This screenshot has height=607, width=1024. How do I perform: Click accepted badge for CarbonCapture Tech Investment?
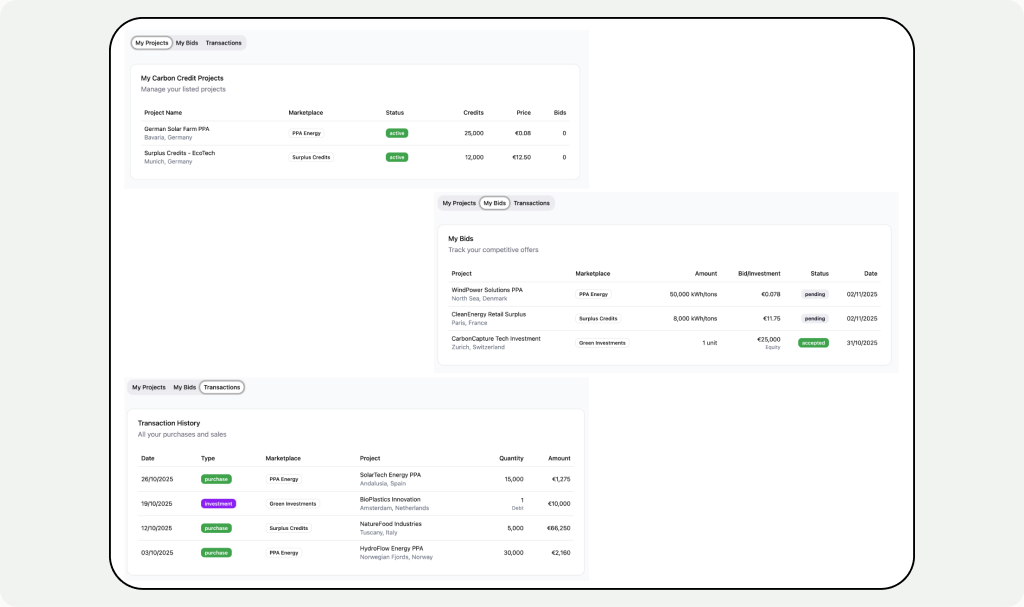coord(813,343)
